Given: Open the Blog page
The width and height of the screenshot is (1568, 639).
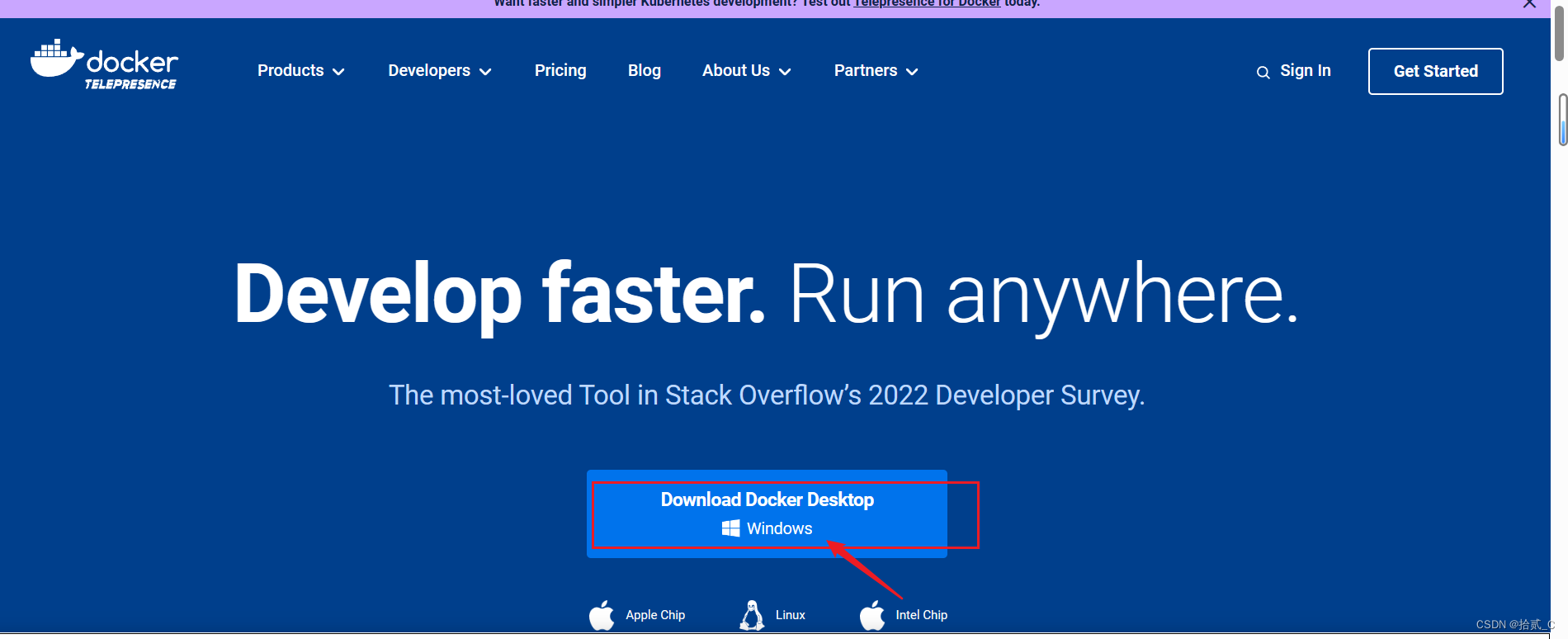Looking at the screenshot, I should coord(645,71).
